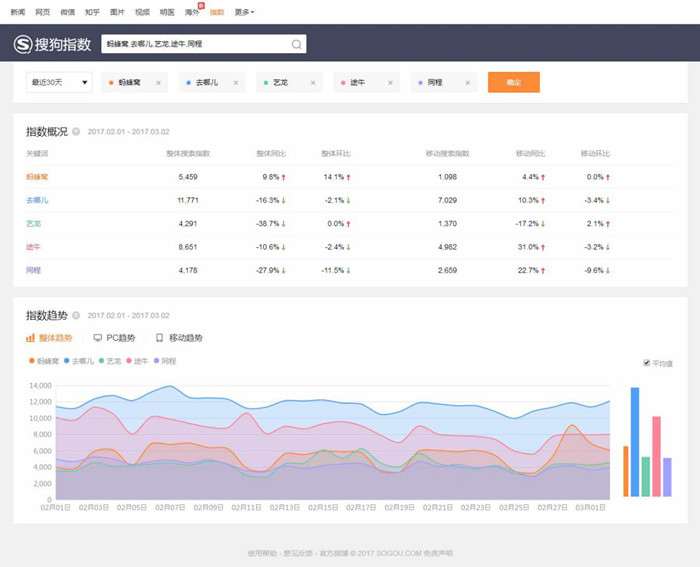
Task: Click the pink 途牛 average bar
Action: (x=656, y=456)
